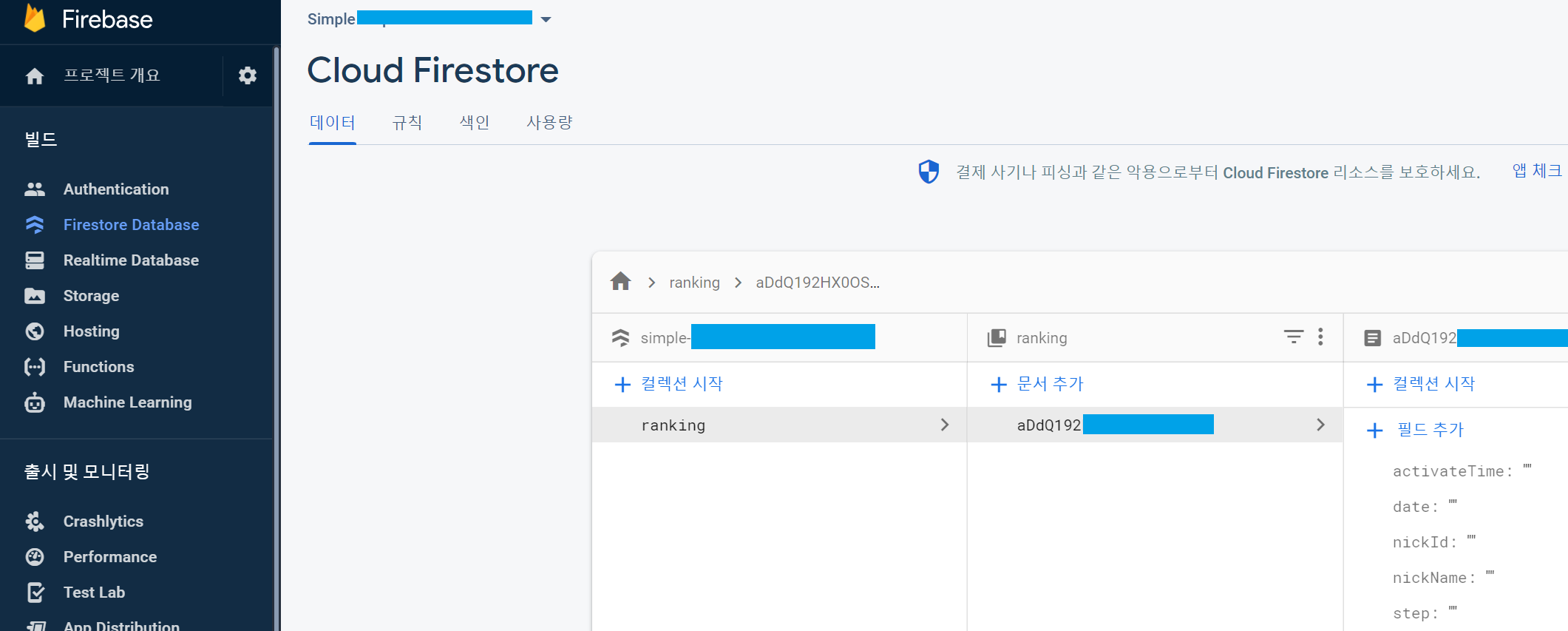The width and height of the screenshot is (1568, 631).
Task: Click the breadcrumb home icon
Action: tap(620, 282)
